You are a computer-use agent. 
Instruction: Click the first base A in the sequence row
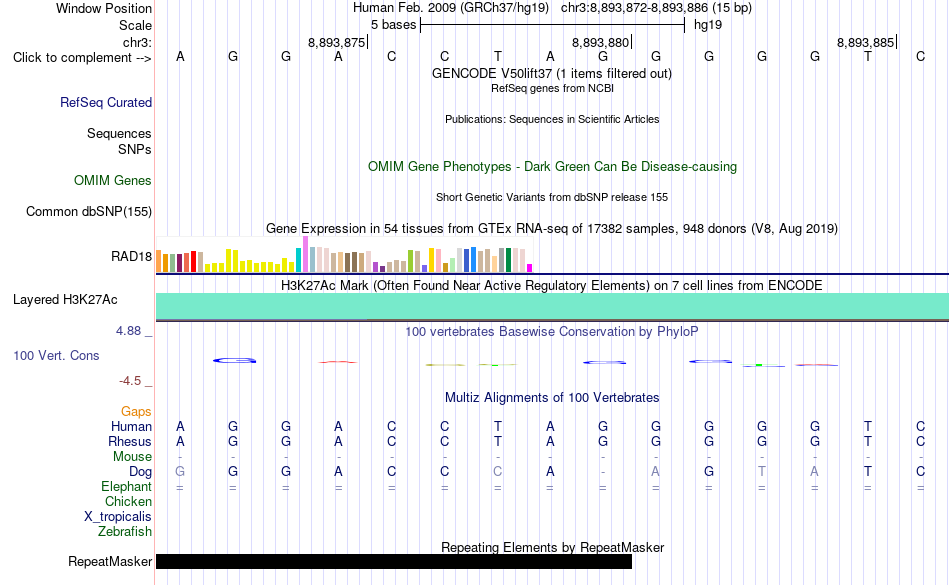tap(180, 56)
